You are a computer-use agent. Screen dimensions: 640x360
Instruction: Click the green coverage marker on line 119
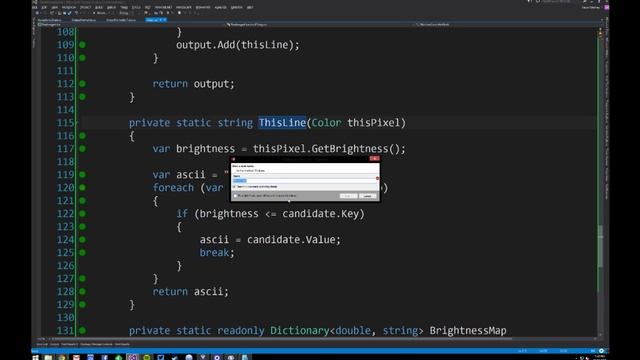coord(82,175)
